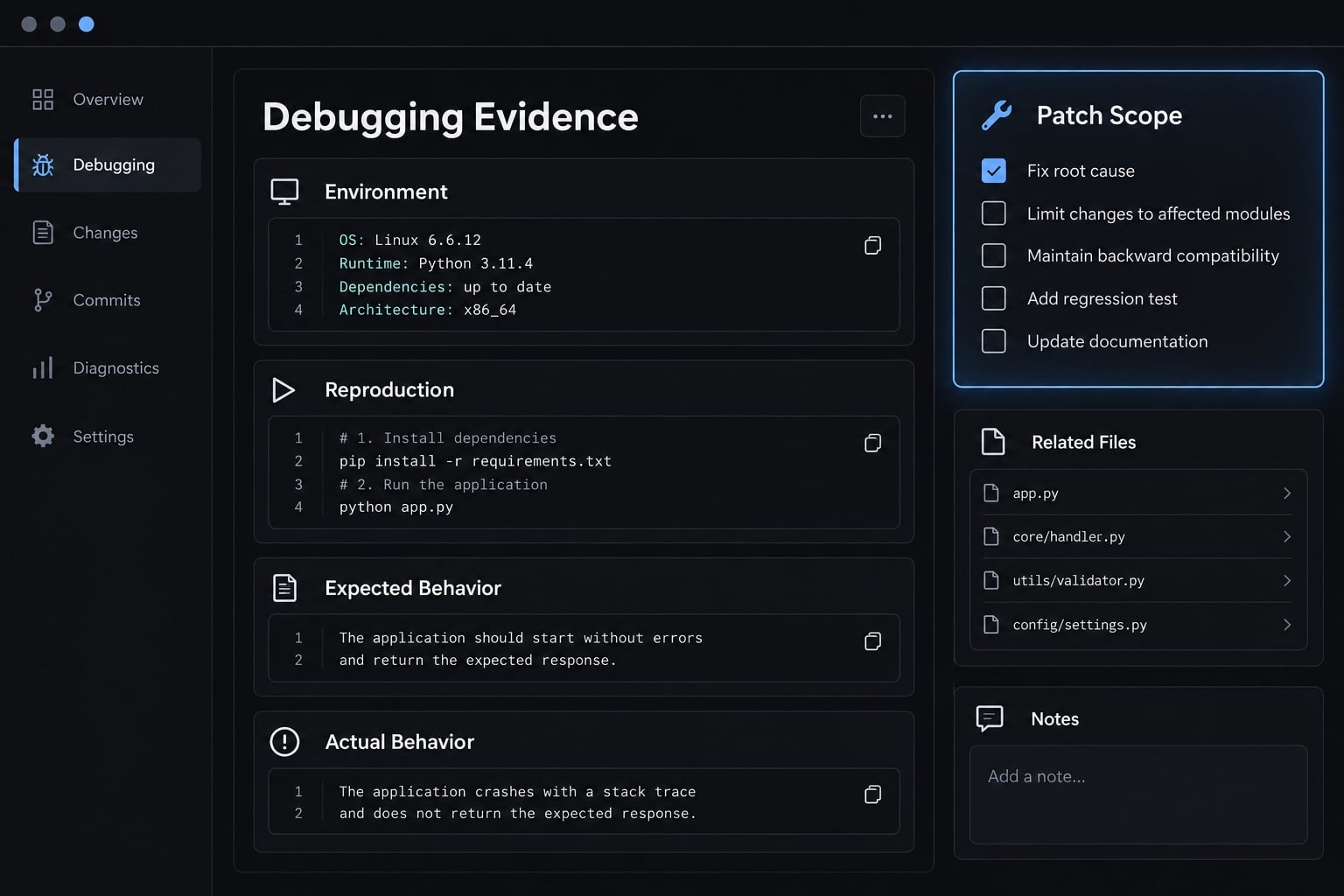Click the file icon beside app.py
This screenshot has height=896, width=1344.
(991, 493)
